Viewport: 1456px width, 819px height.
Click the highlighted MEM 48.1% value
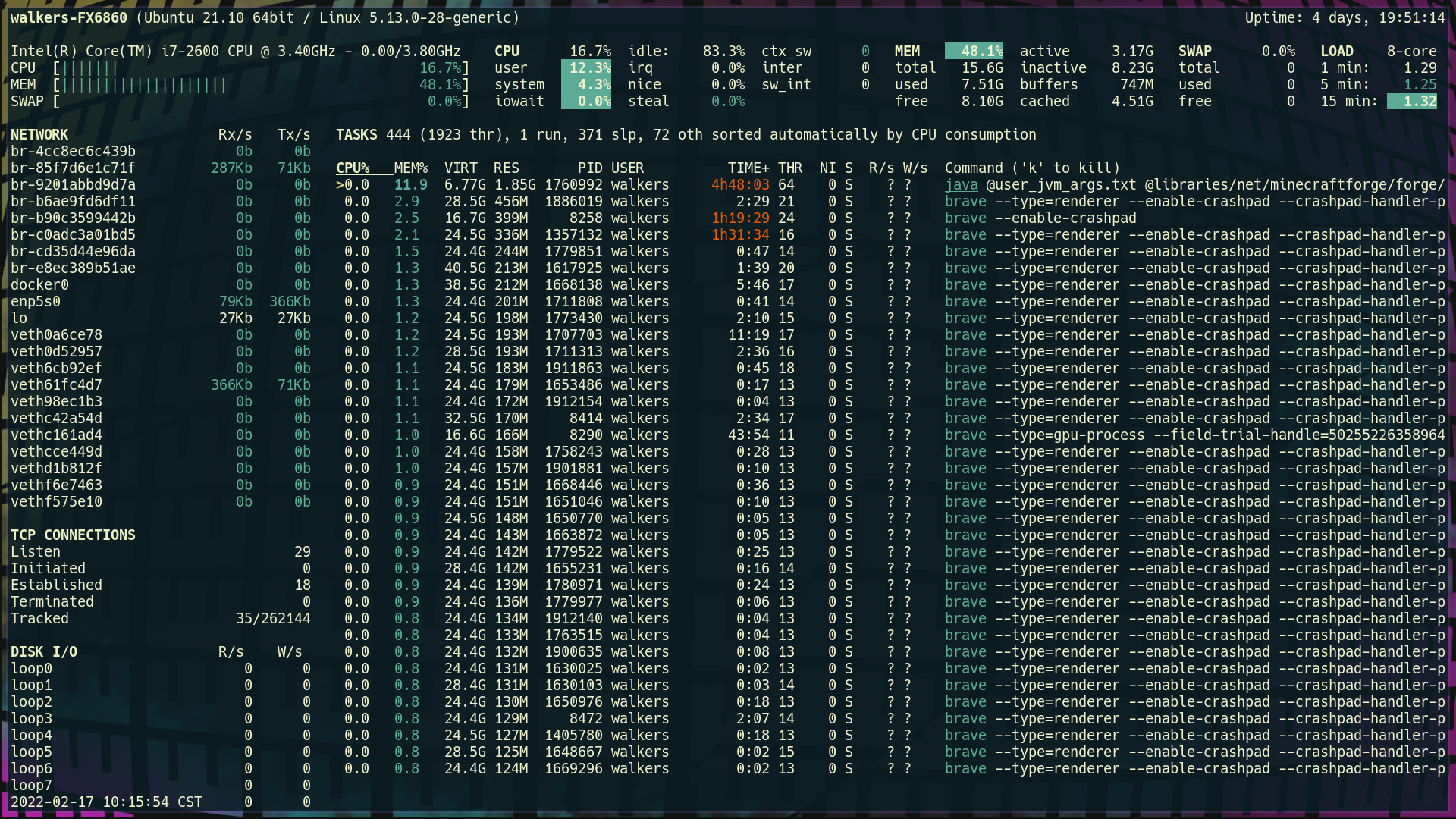(x=974, y=52)
